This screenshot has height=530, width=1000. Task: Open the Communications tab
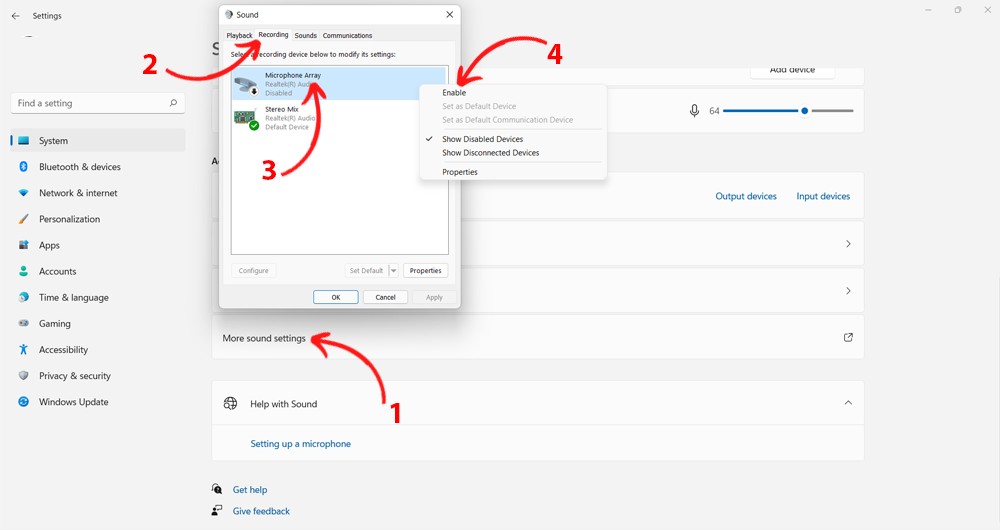(347, 36)
